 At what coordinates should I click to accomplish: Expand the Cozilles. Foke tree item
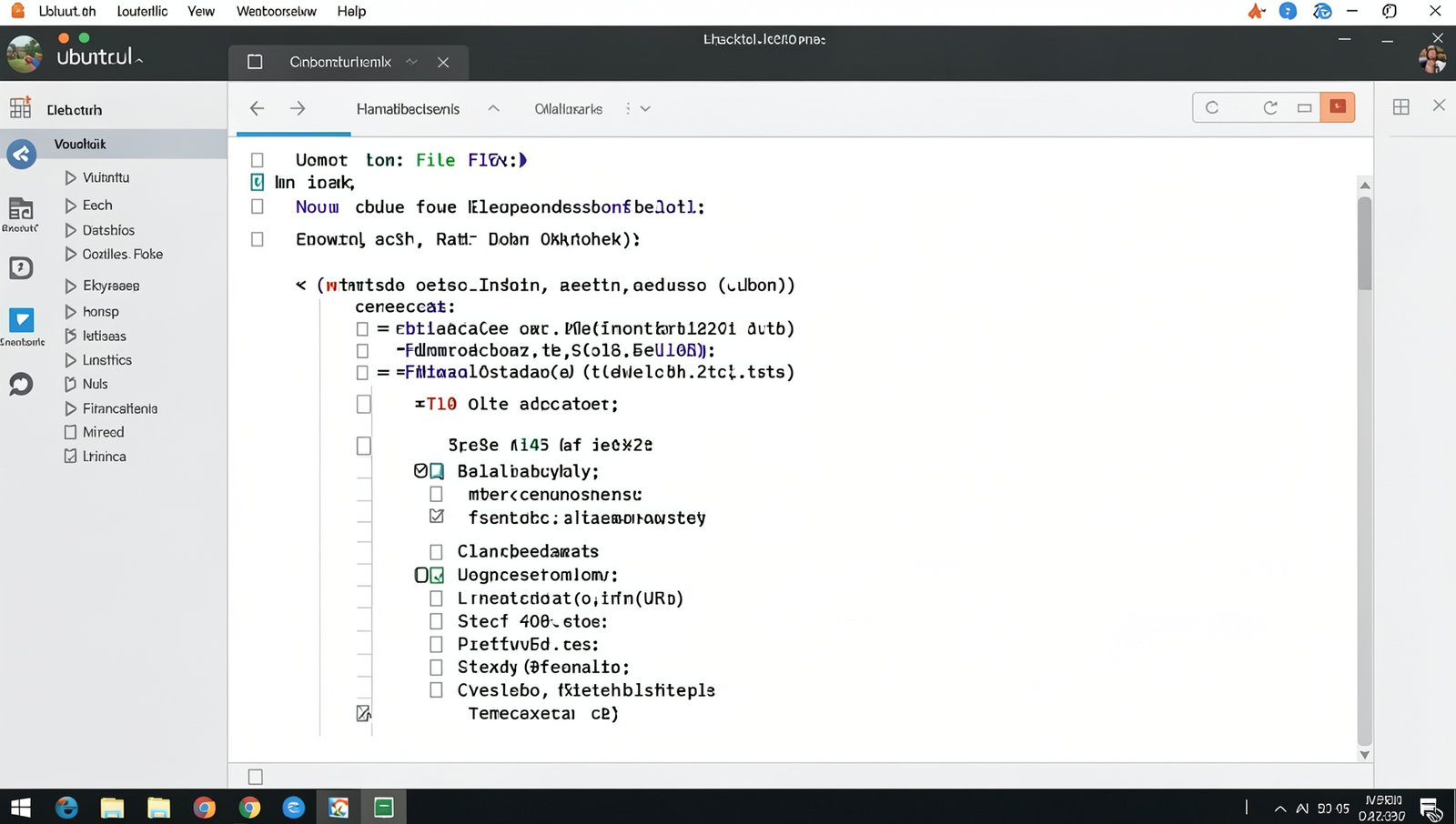point(70,255)
